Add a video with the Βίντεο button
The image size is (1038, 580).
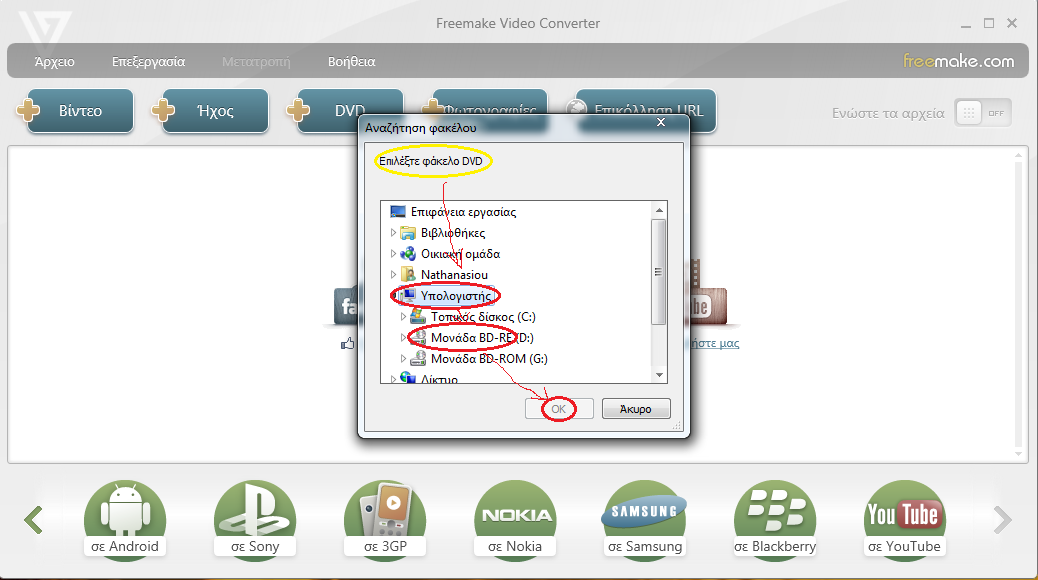tap(80, 111)
